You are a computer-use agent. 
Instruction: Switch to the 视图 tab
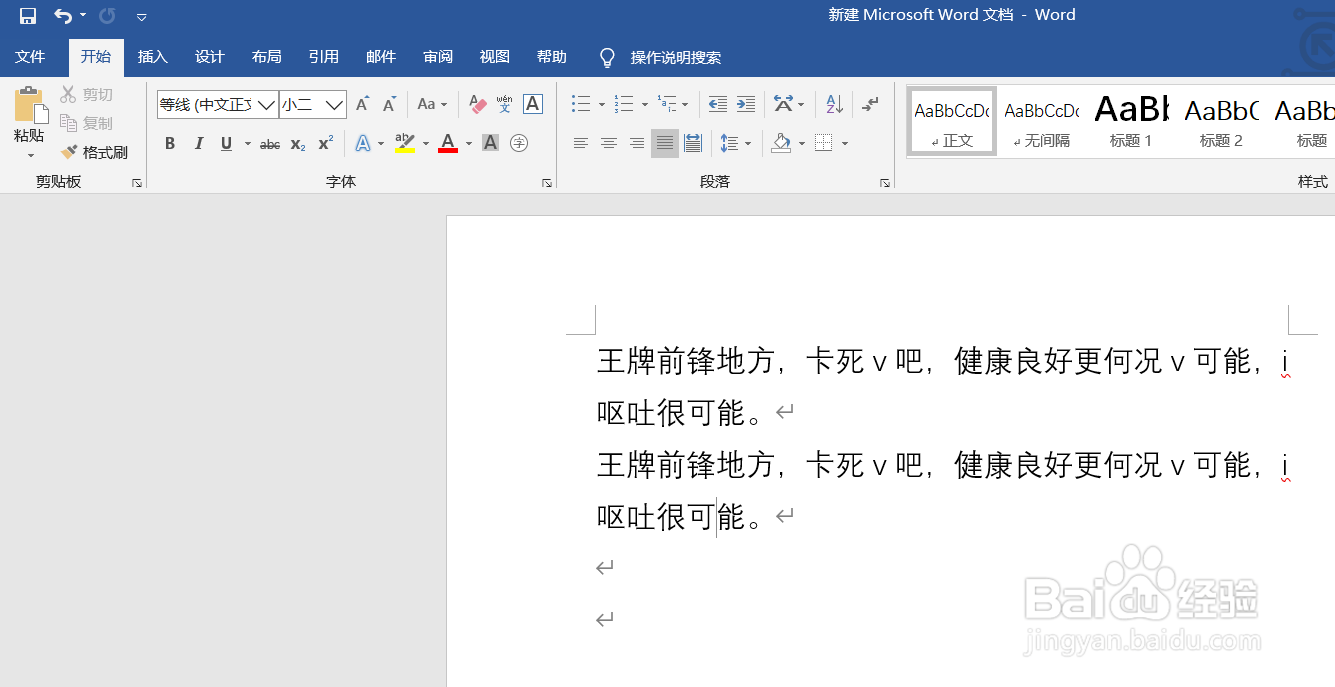(x=495, y=57)
